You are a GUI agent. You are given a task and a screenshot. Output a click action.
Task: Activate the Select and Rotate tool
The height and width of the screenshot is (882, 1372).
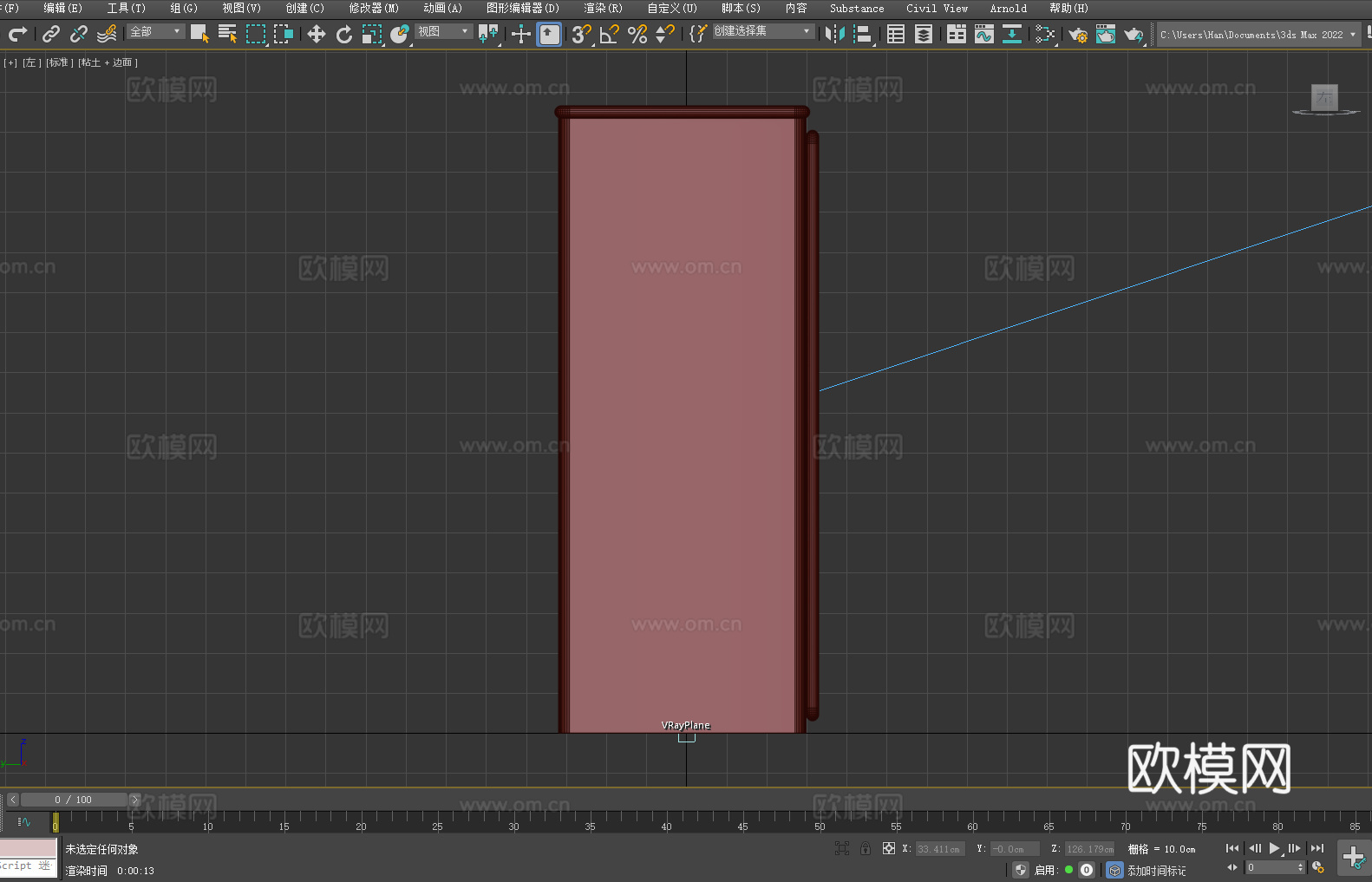(344, 34)
